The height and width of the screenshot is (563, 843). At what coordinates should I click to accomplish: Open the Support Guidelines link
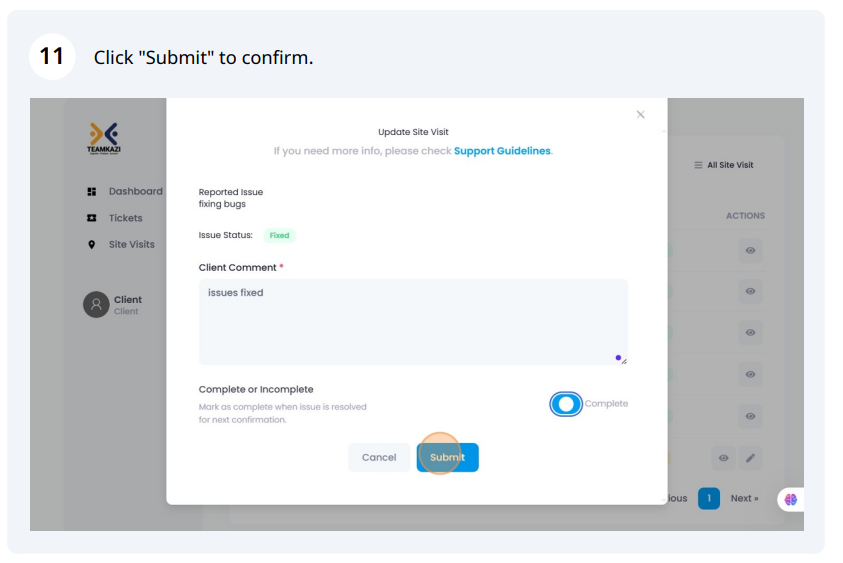tap(502, 151)
